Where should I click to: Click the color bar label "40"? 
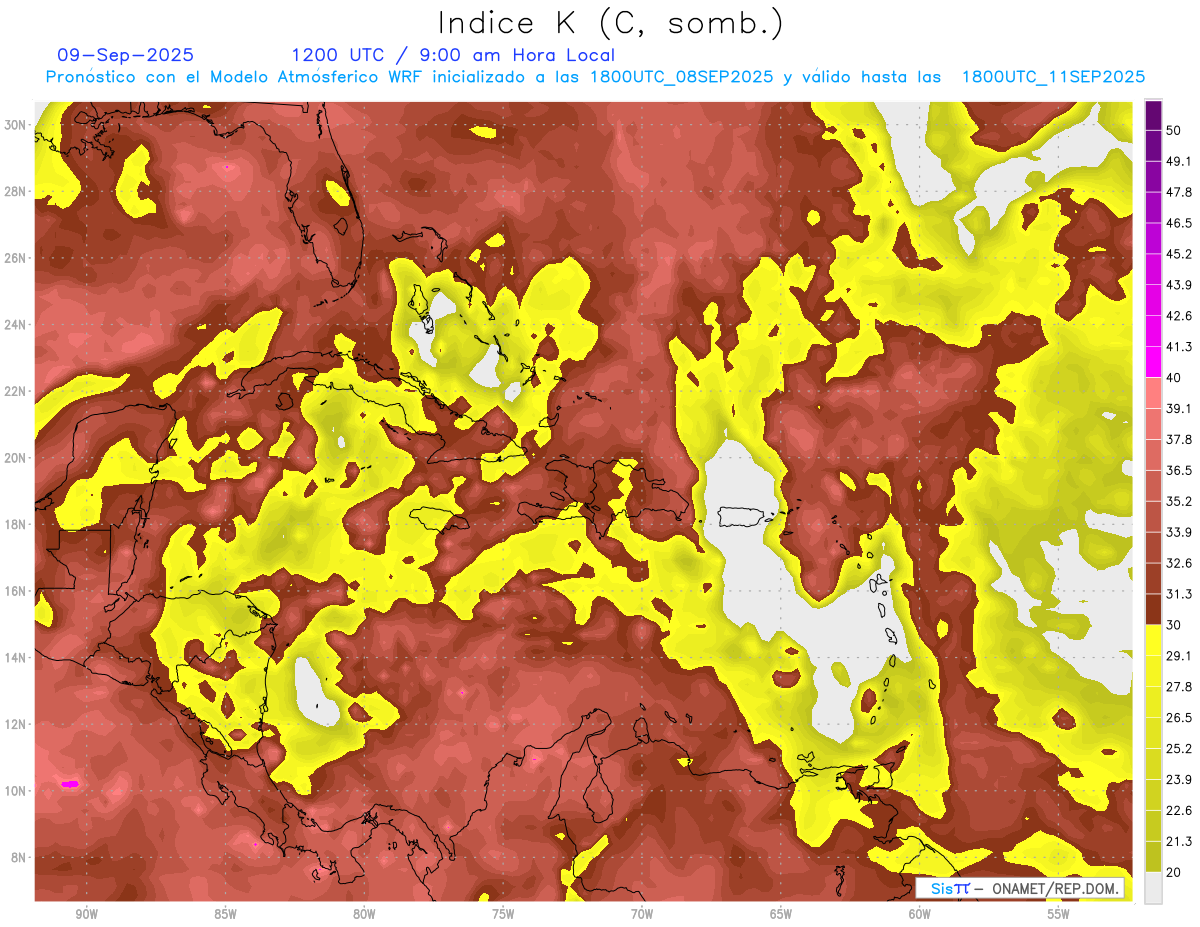click(1175, 378)
